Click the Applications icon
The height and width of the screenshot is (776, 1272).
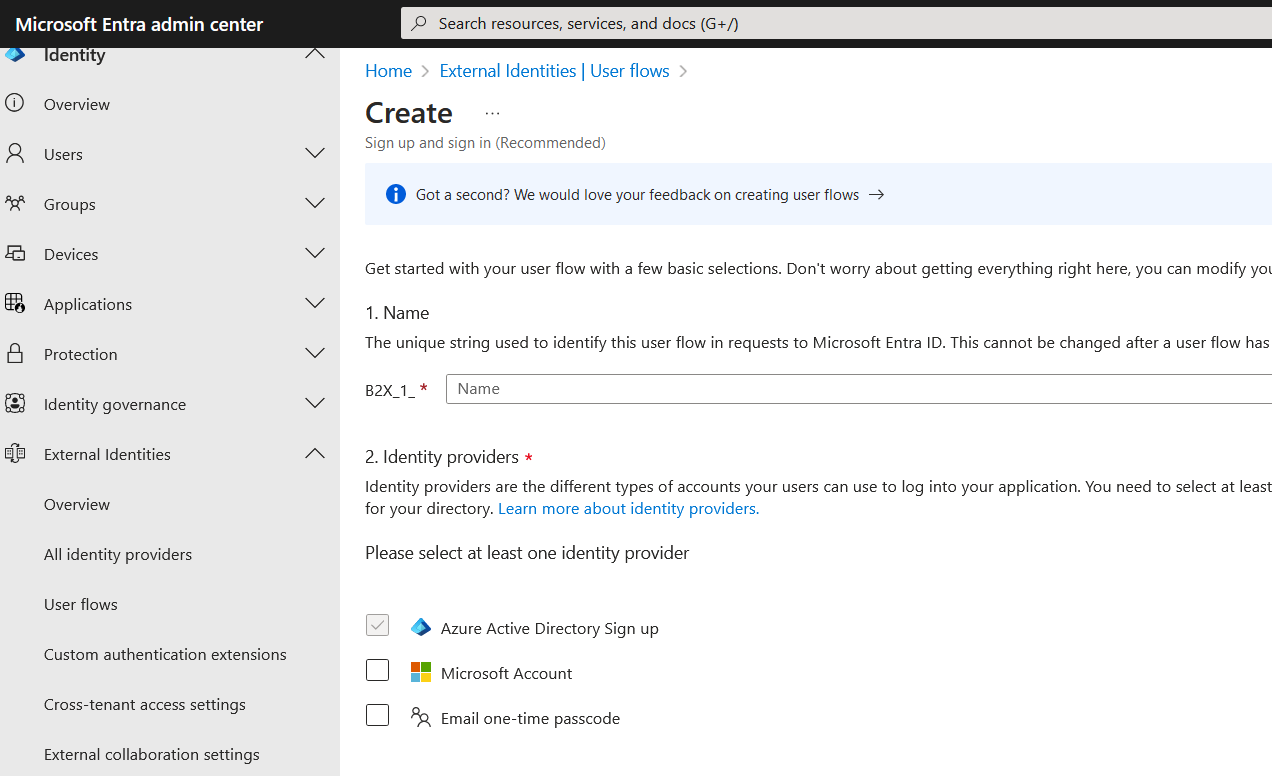coord(15,303)
